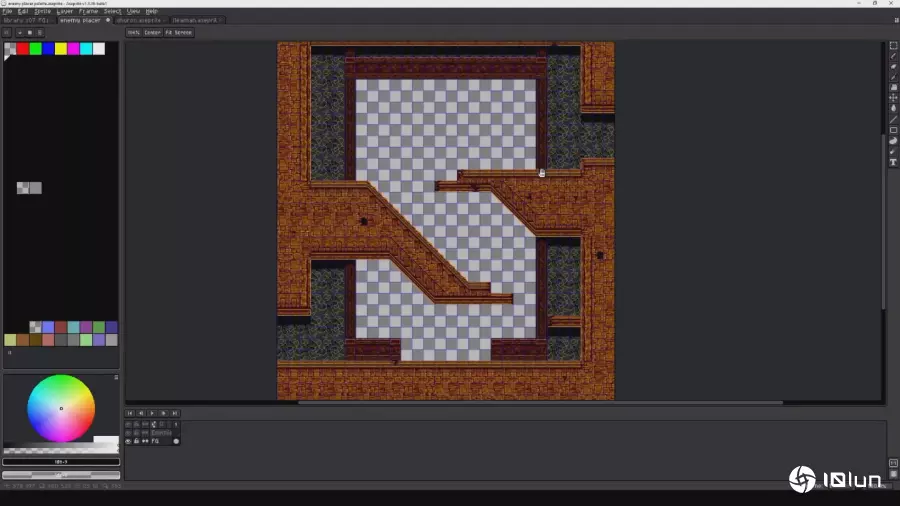Toggle the lock on FG layer
Viewport: 900px width, 506px height.
(x=136, y=441)
